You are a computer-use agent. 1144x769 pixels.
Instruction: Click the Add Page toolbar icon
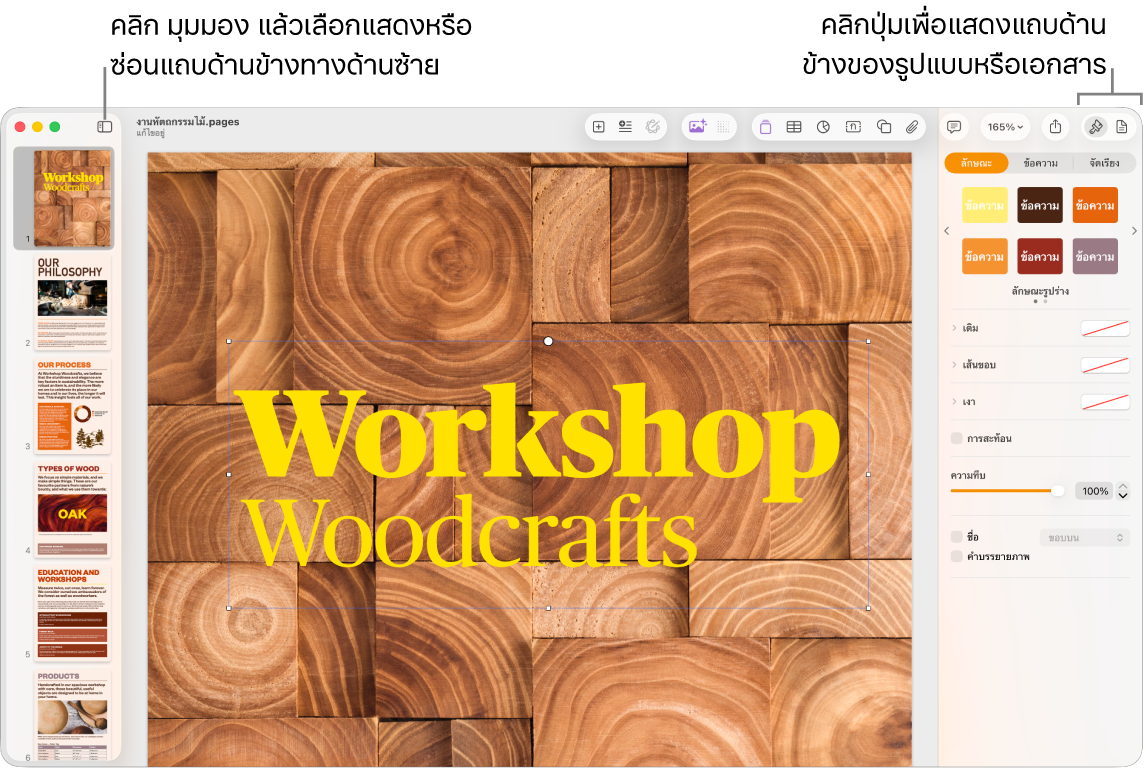pyautogui.click(x=598, y=127)
